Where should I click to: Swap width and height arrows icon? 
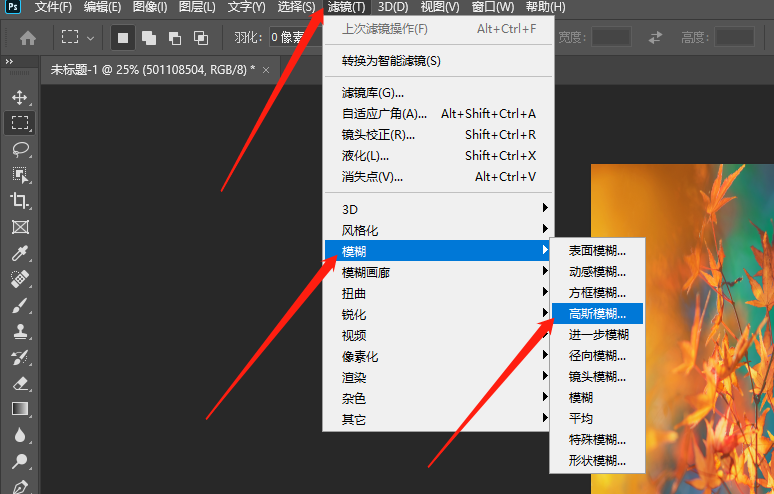click(x=655, y=38)
